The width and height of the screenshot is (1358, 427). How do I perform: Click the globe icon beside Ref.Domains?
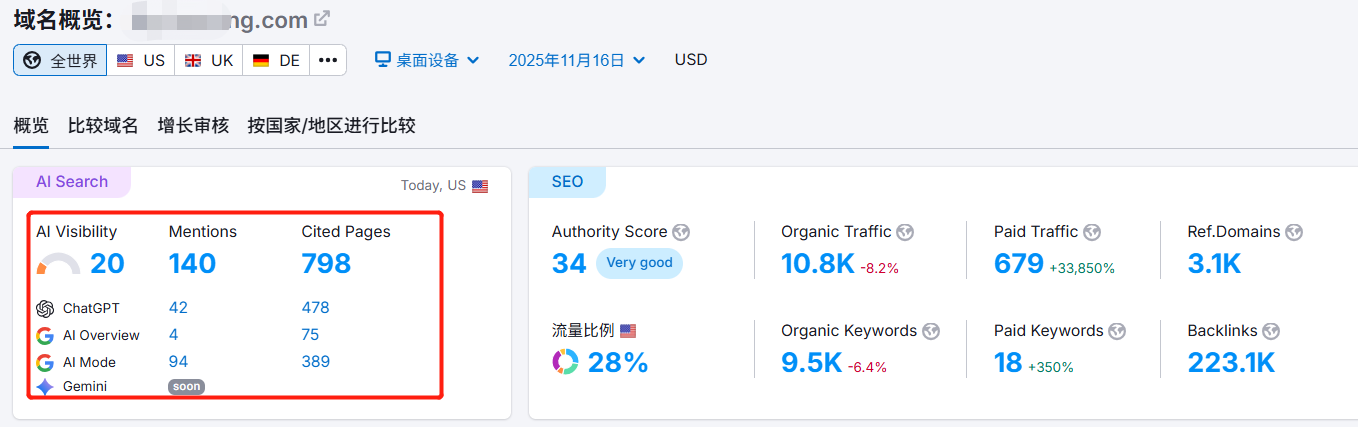(x=1294, y=232)
